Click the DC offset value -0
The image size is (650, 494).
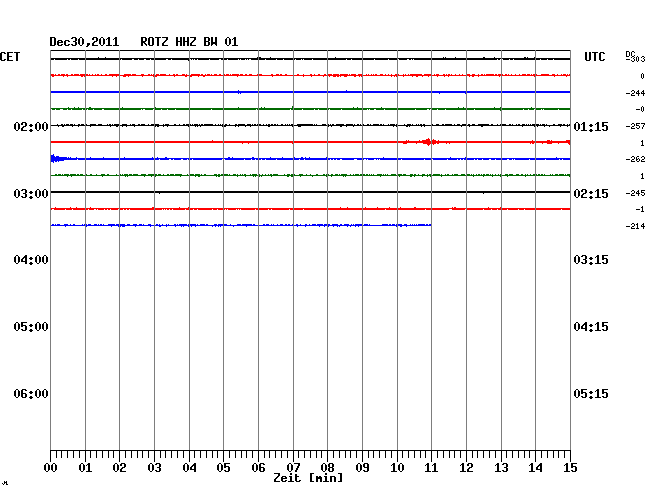[640, 109]
